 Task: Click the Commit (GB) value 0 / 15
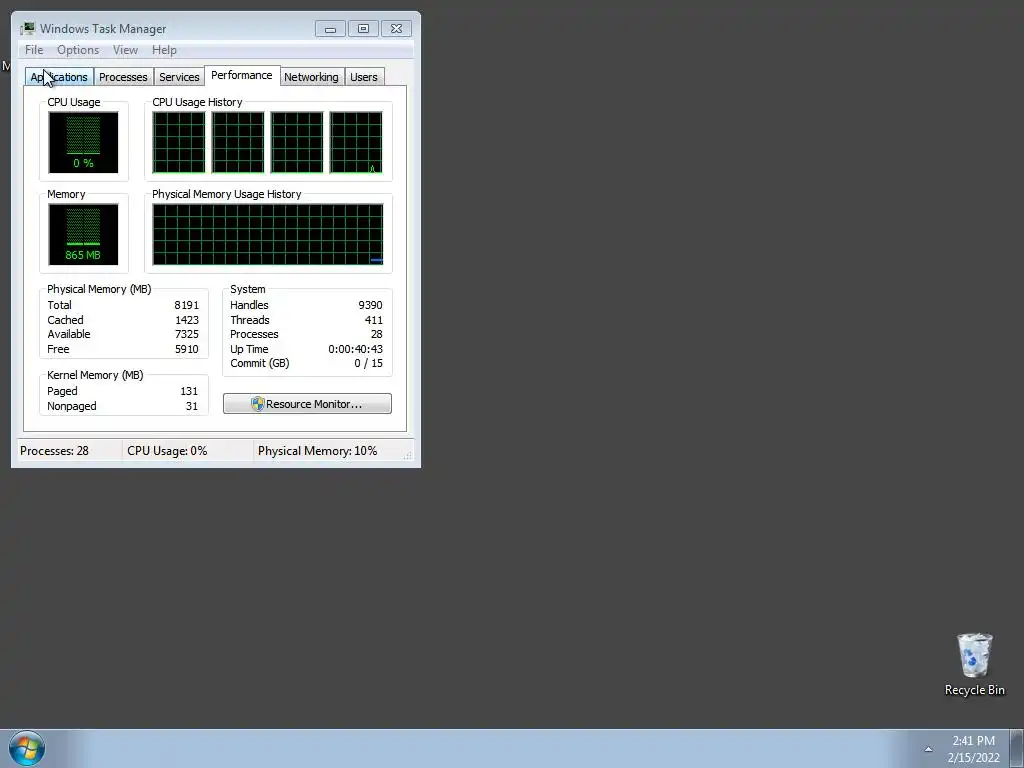click(368, 363)
